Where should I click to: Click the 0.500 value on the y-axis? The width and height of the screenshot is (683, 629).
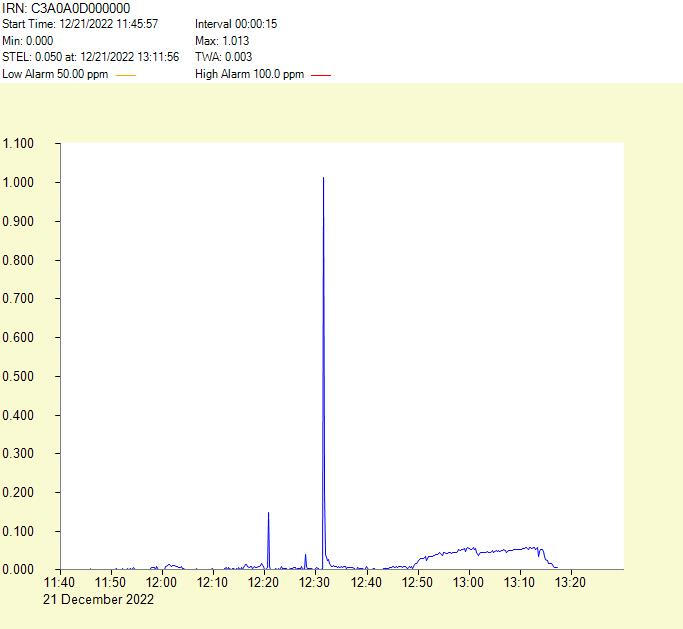click(x=19, y=376)
